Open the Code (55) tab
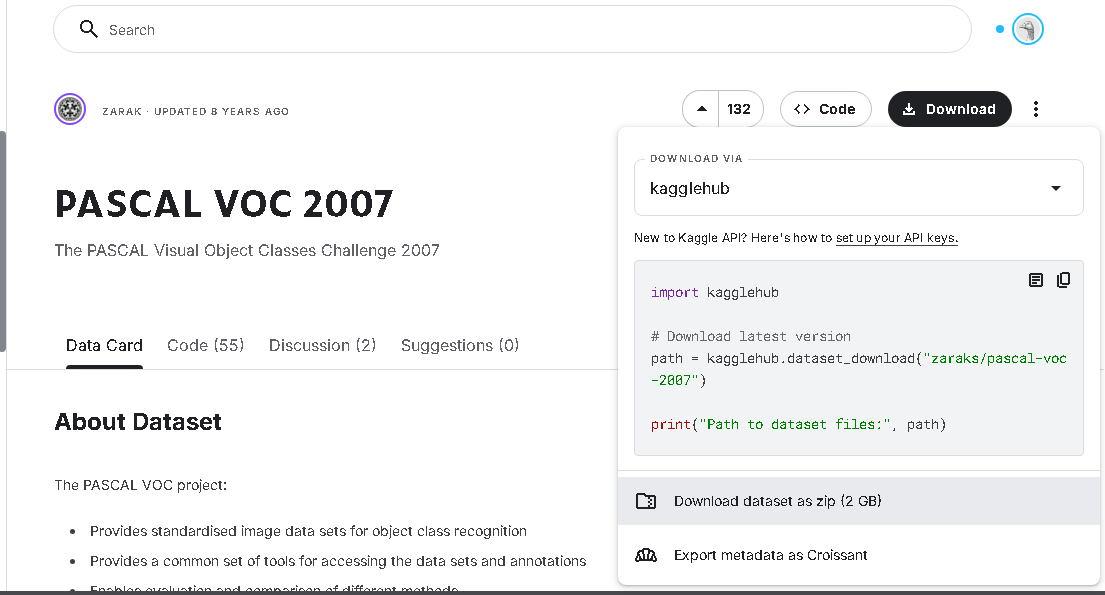This screenshot has height=595, width=1105. click(205, 345)
